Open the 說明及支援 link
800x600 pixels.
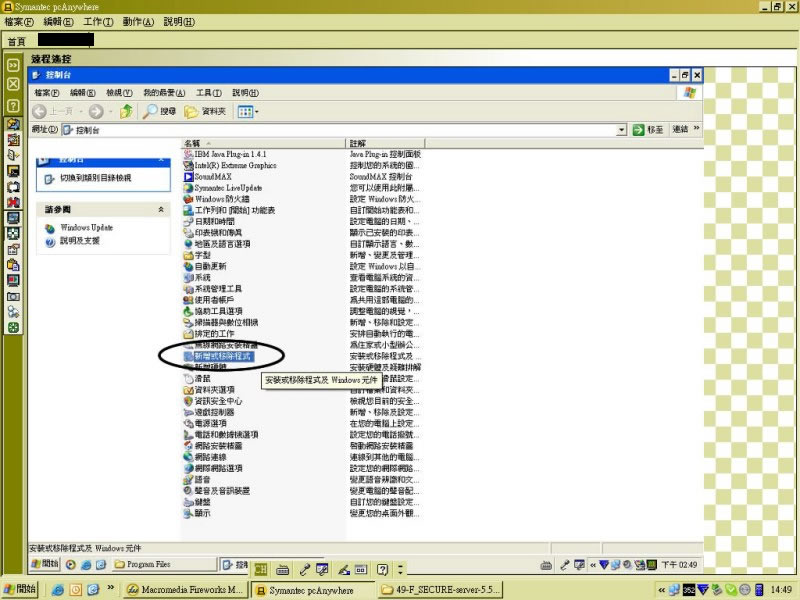pos(80,241)
